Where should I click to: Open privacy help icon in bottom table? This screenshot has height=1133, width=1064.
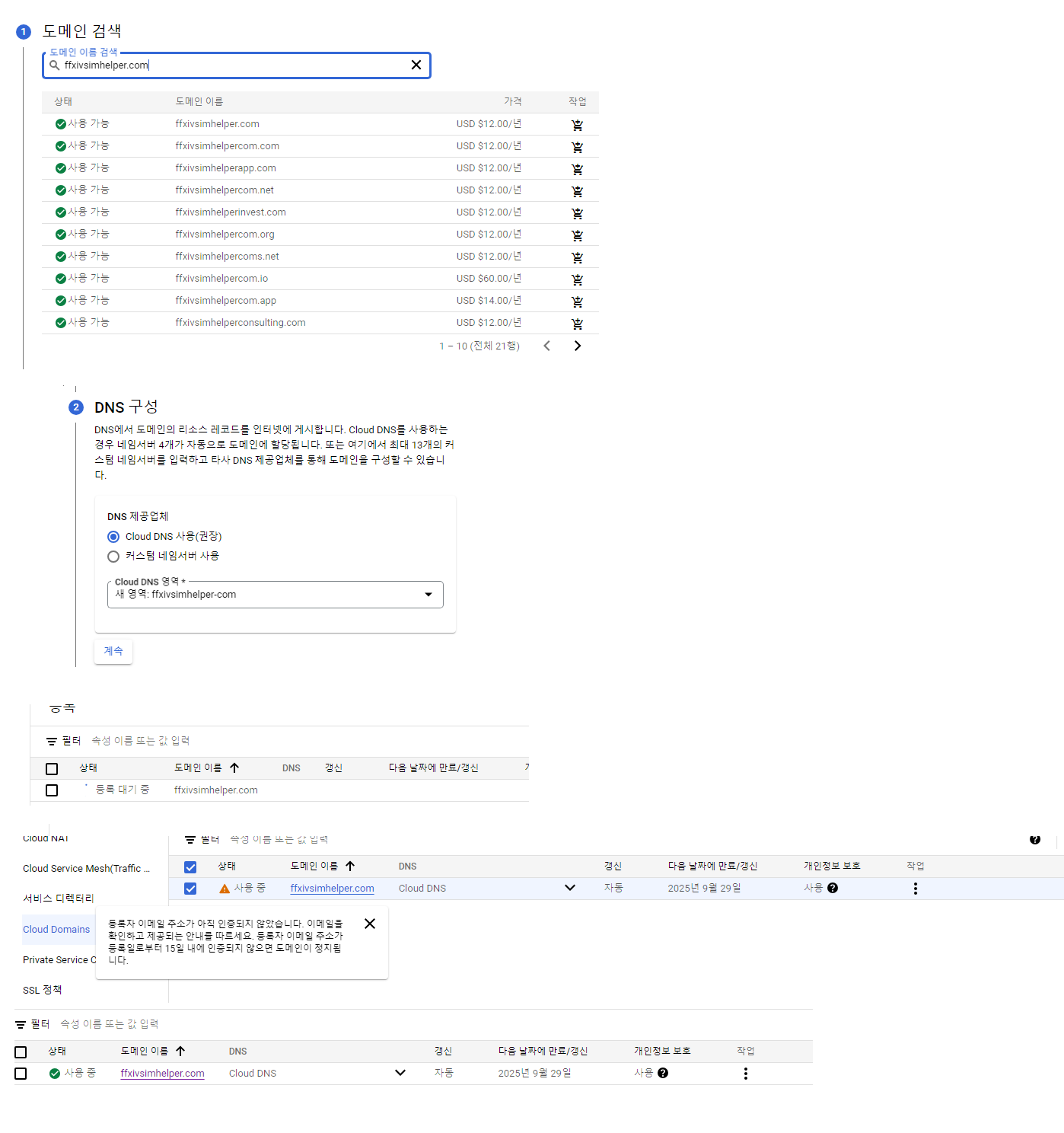[663, 1073]
